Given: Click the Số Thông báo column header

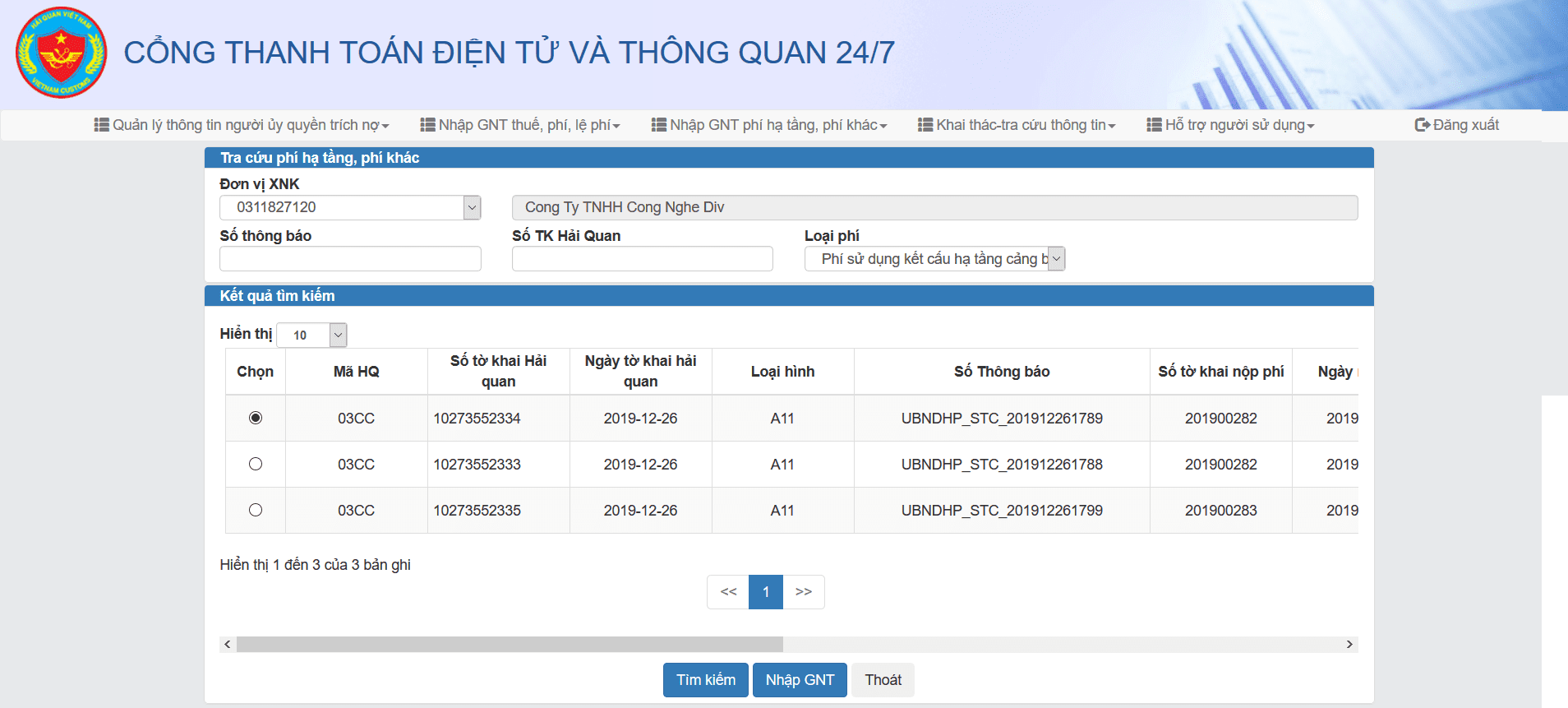Looking at the screenshot, I should 1002,372.
